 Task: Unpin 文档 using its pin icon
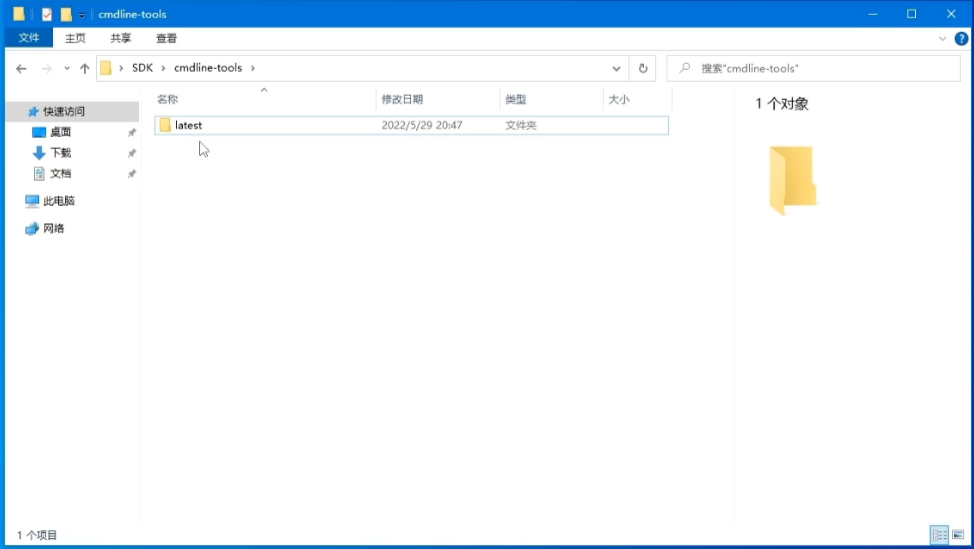point(132,174)
